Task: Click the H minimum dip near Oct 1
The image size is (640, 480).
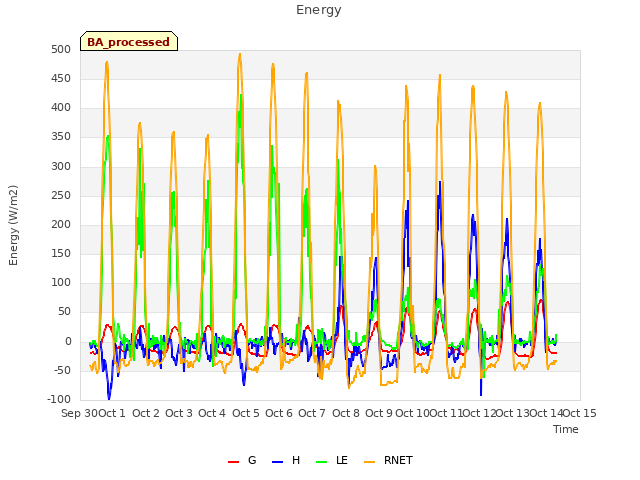Action: (109, 398)
